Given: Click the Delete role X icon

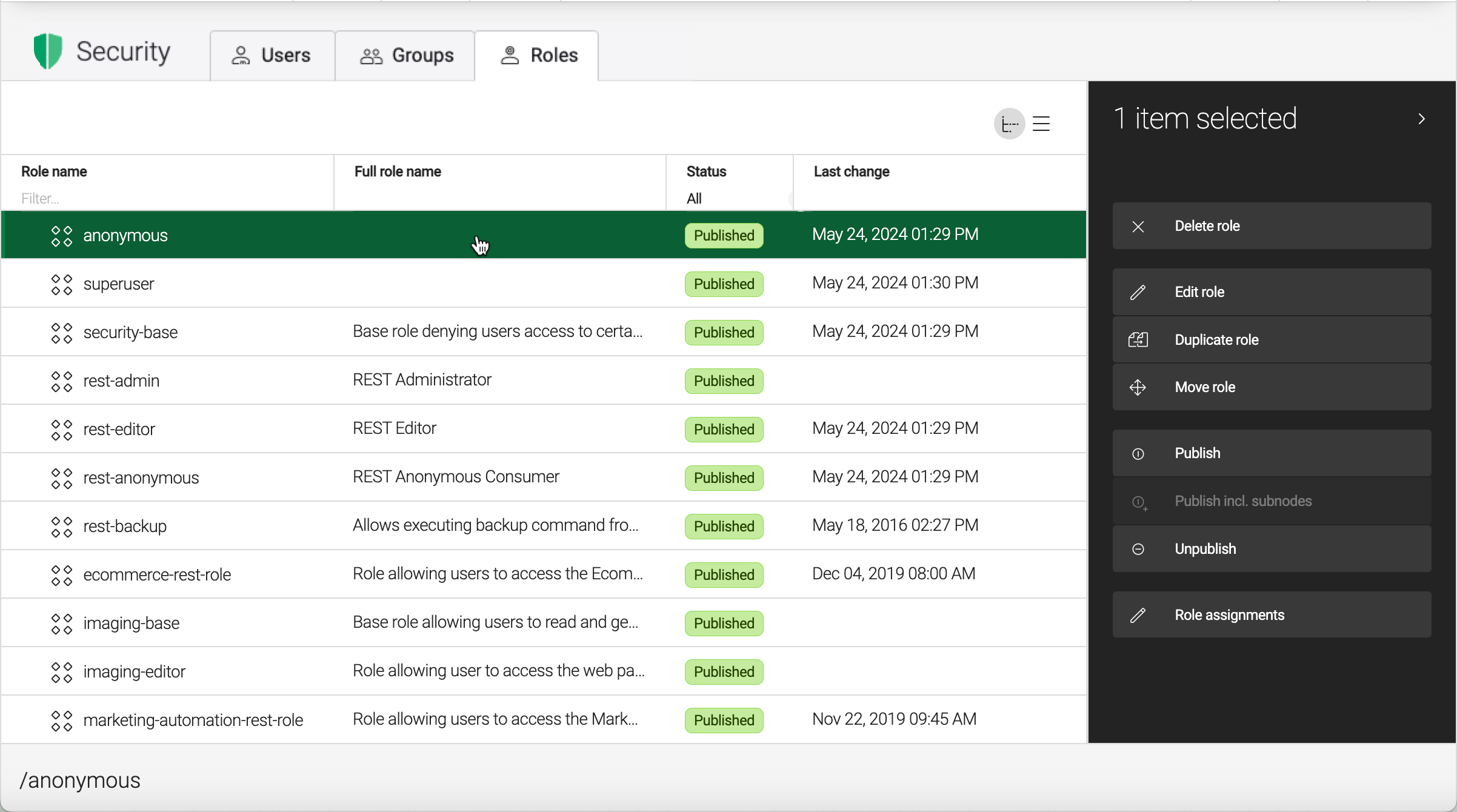Looking at the screenshot, I should (1138, 227).
